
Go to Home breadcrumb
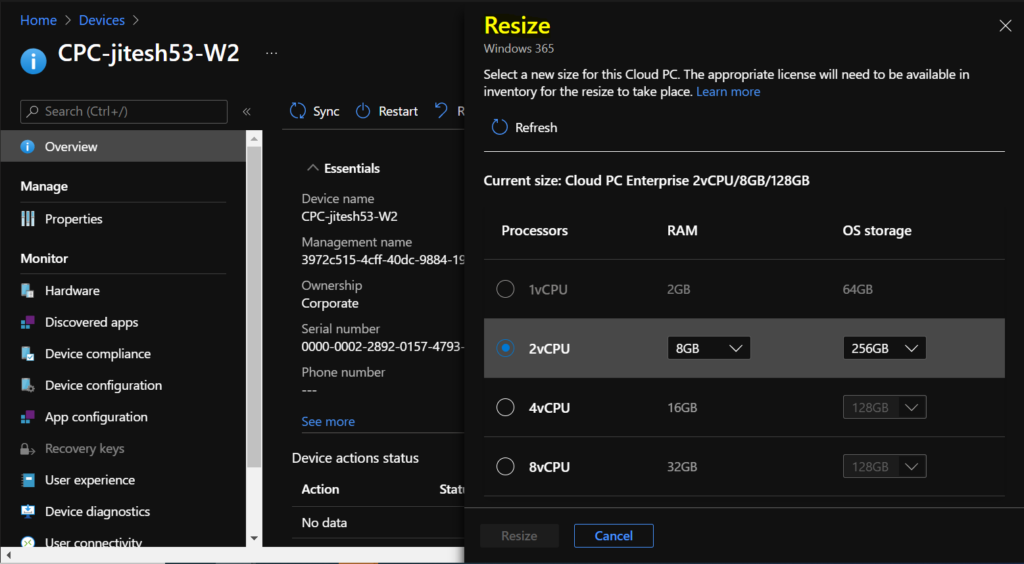(x=38, y=20)
